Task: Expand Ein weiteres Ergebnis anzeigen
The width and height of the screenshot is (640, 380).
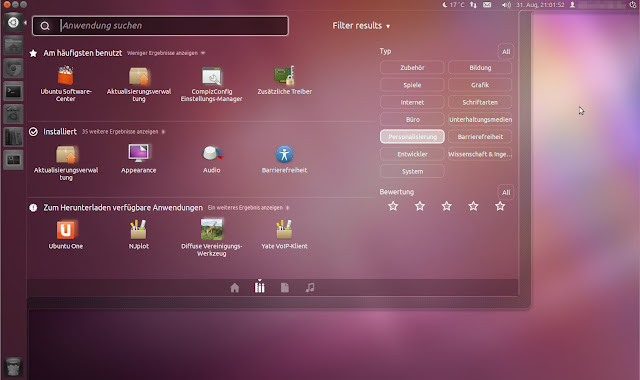Action: click(x=249, y=208)
